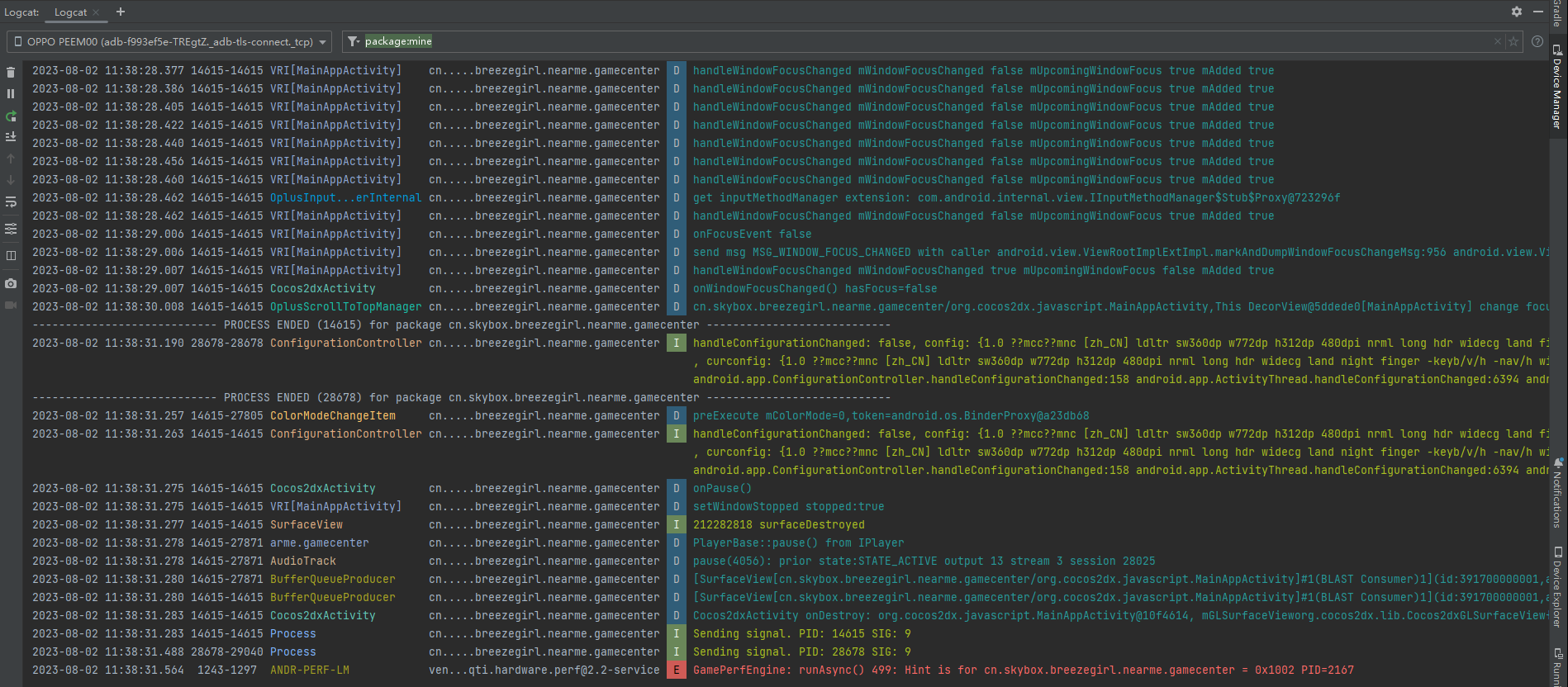Start screen recording with the video camera icon
The width and height of the screenshot is (1568, 687).
11,305
